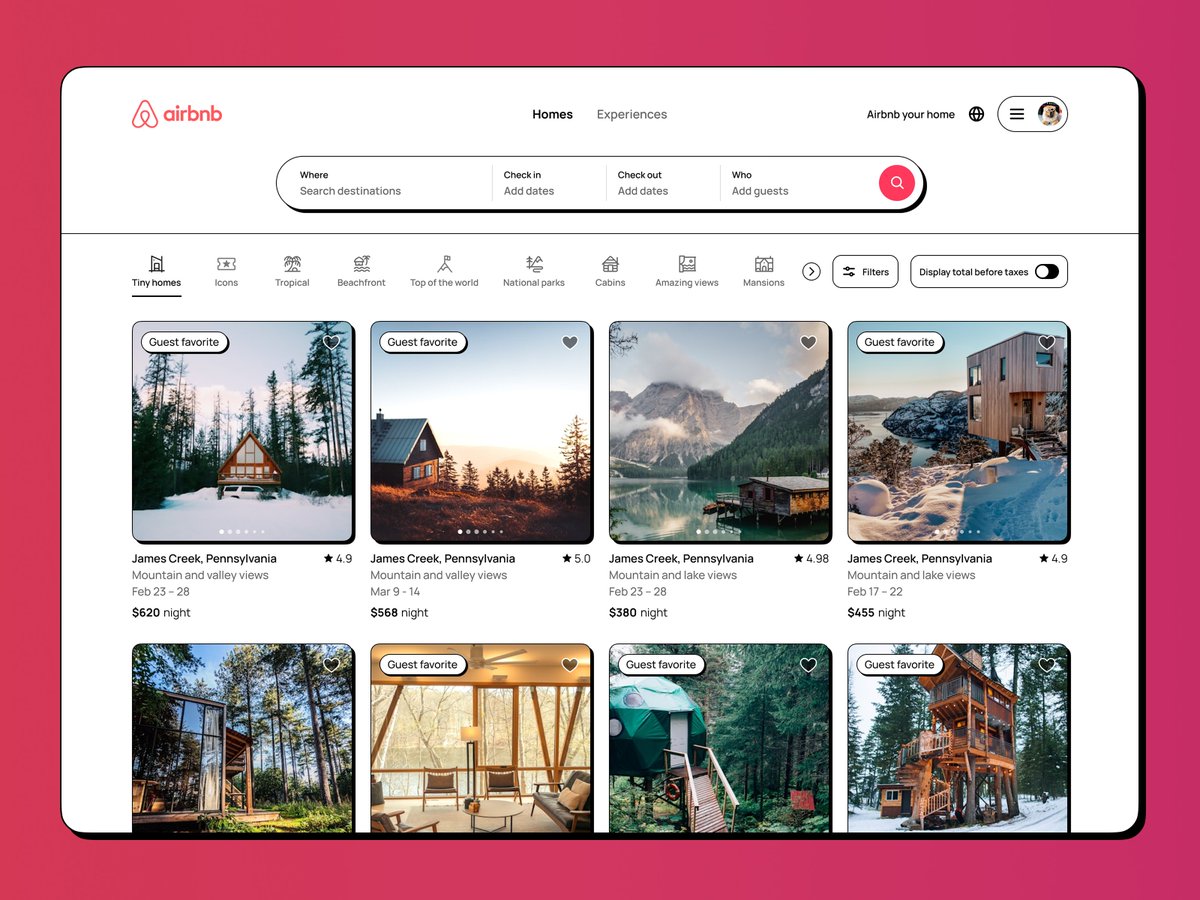Select the Icons category
Screen dimensions: 1200x900
226,271
